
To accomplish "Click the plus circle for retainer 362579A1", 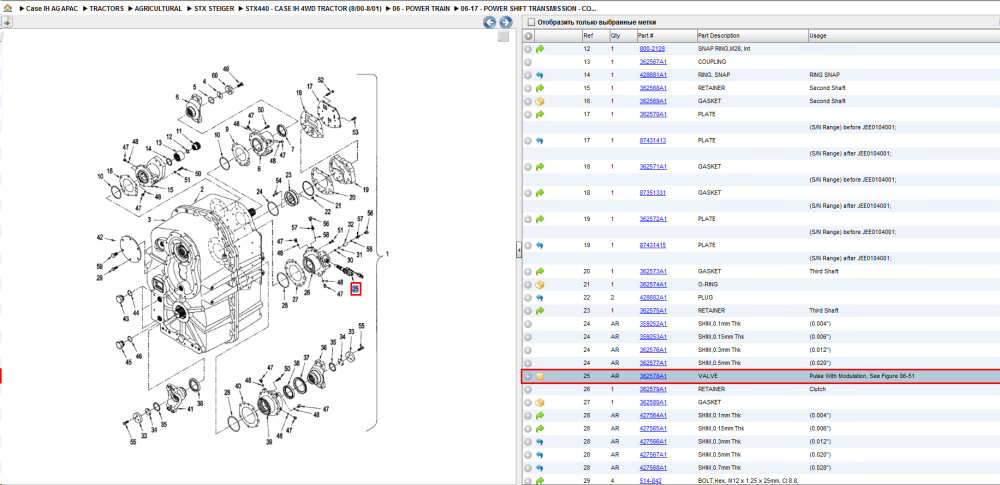I will tap(528, 389).
